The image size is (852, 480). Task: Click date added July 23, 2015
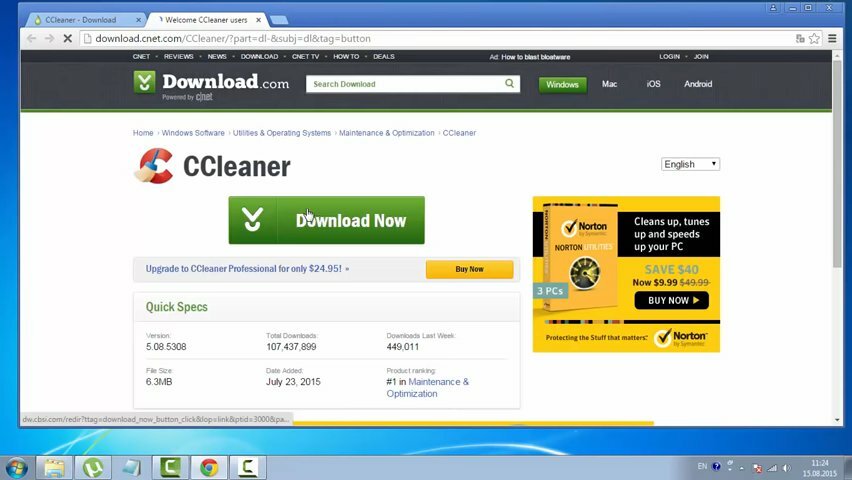[293, 382]
